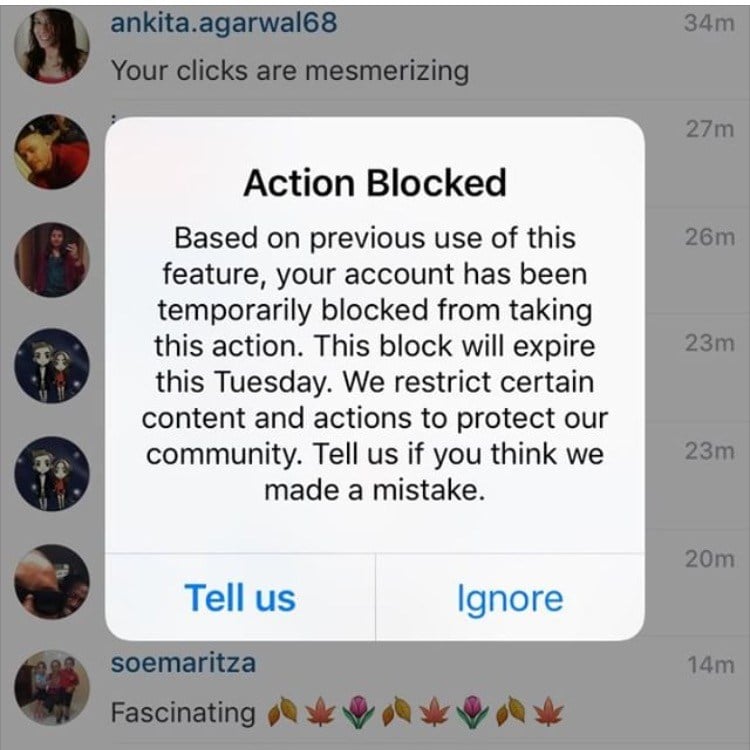750x750 pixels.
Task: Open the ankita.agarwal68 username link
Action: tap(224, 22)
